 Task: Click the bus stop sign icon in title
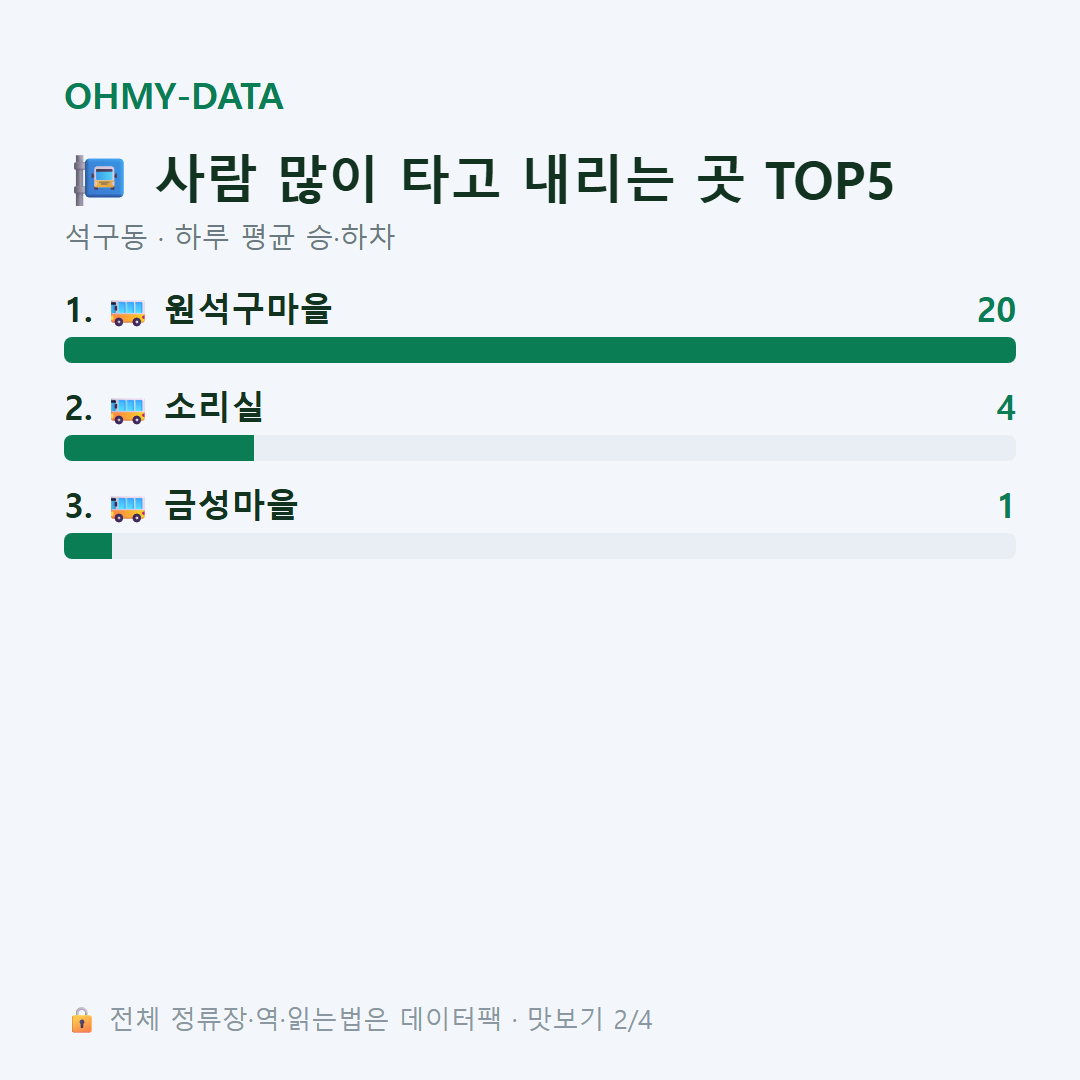99,180
